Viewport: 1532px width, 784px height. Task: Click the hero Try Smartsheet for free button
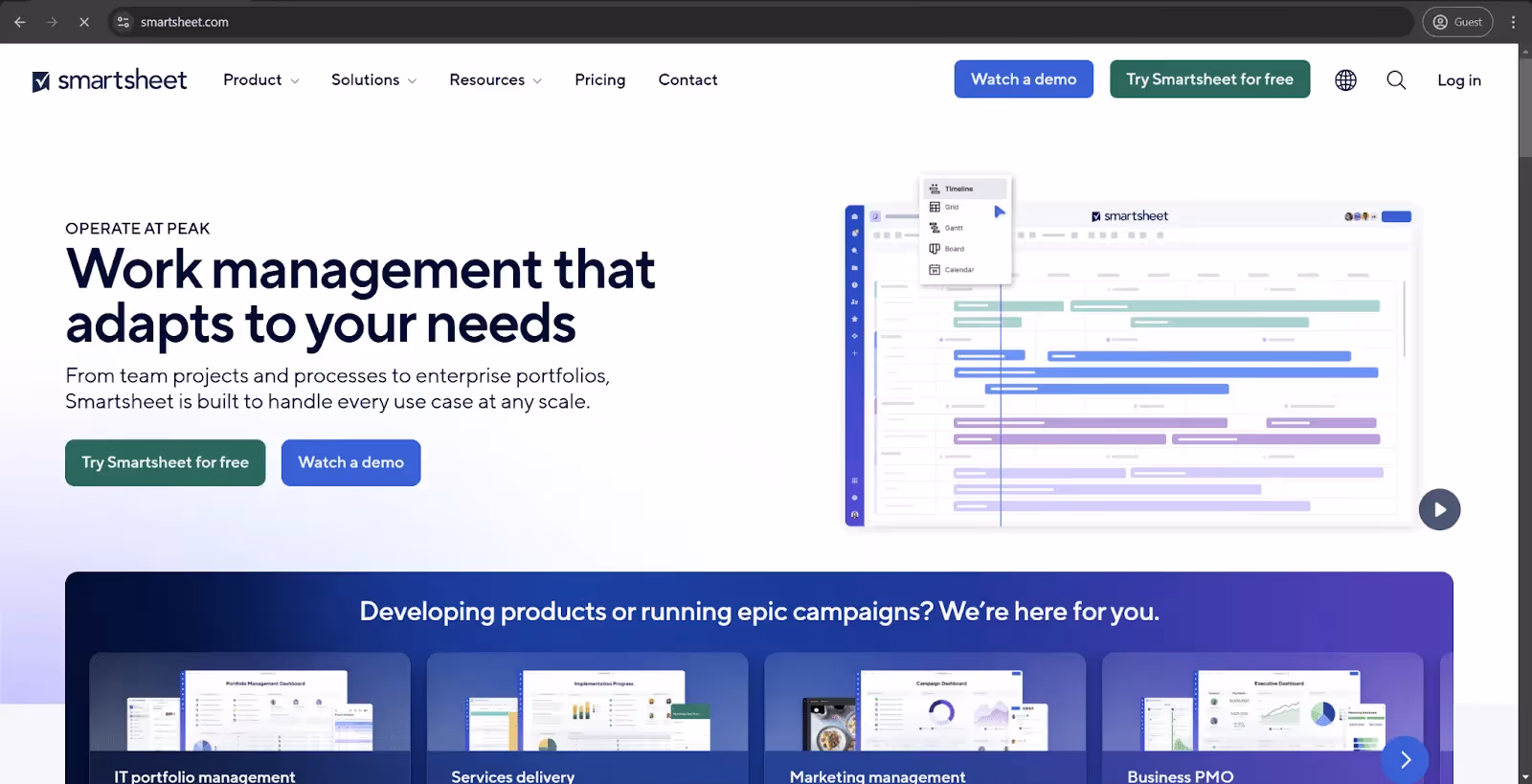pos(166,462)
